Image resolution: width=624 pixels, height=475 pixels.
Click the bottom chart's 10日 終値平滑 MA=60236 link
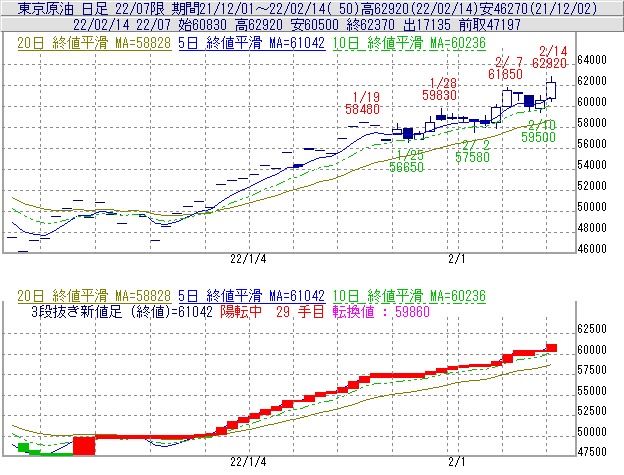point(409,296)
